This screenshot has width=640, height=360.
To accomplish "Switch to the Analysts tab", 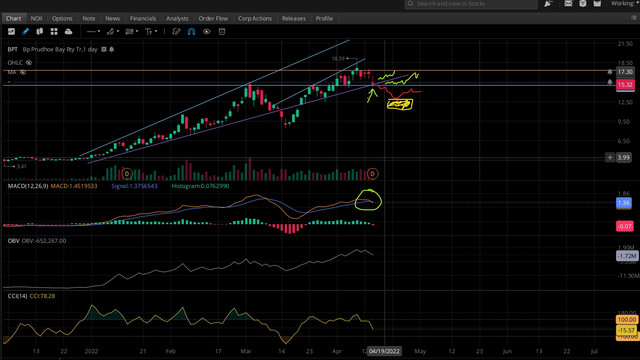I will pyautogui.click(x=177, y=18).
